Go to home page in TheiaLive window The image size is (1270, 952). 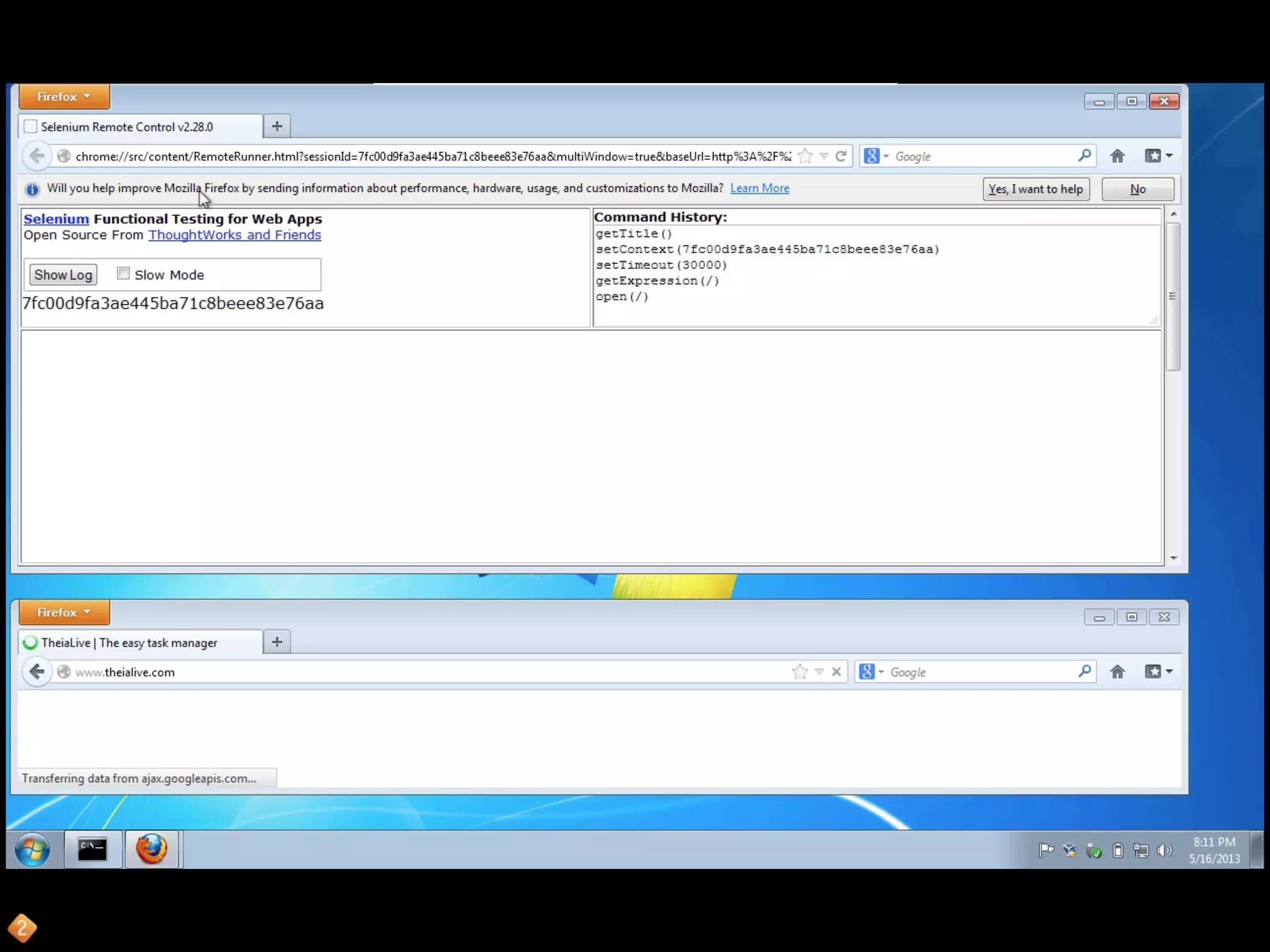pyautogui.click(x=1117, y=672)
